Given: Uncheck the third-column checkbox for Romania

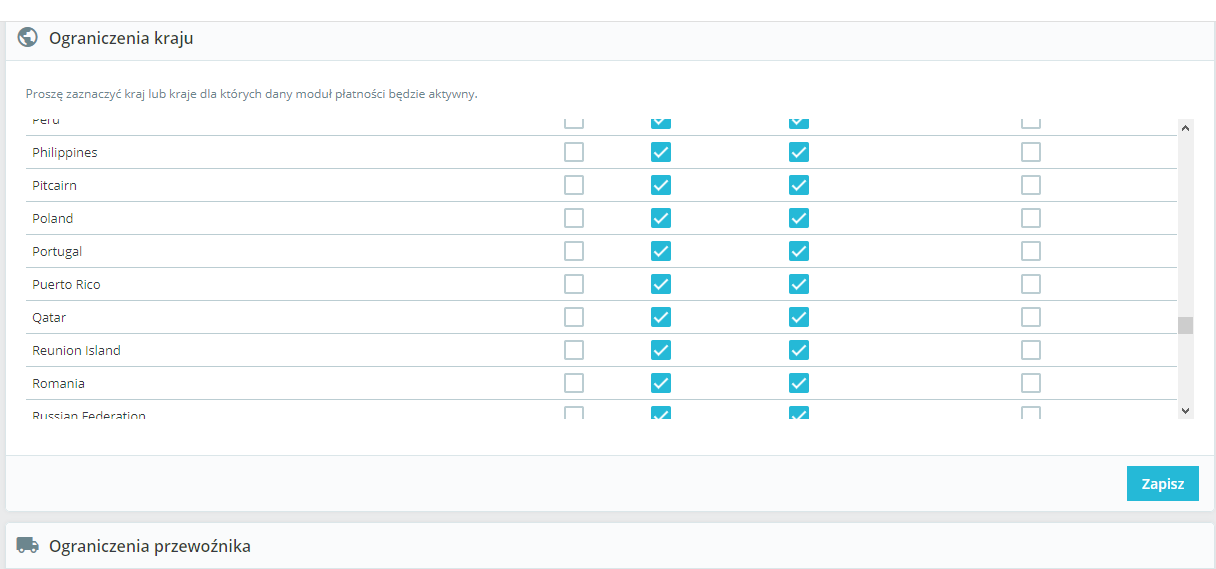Looking at the screenshot, I should point(799,383).
